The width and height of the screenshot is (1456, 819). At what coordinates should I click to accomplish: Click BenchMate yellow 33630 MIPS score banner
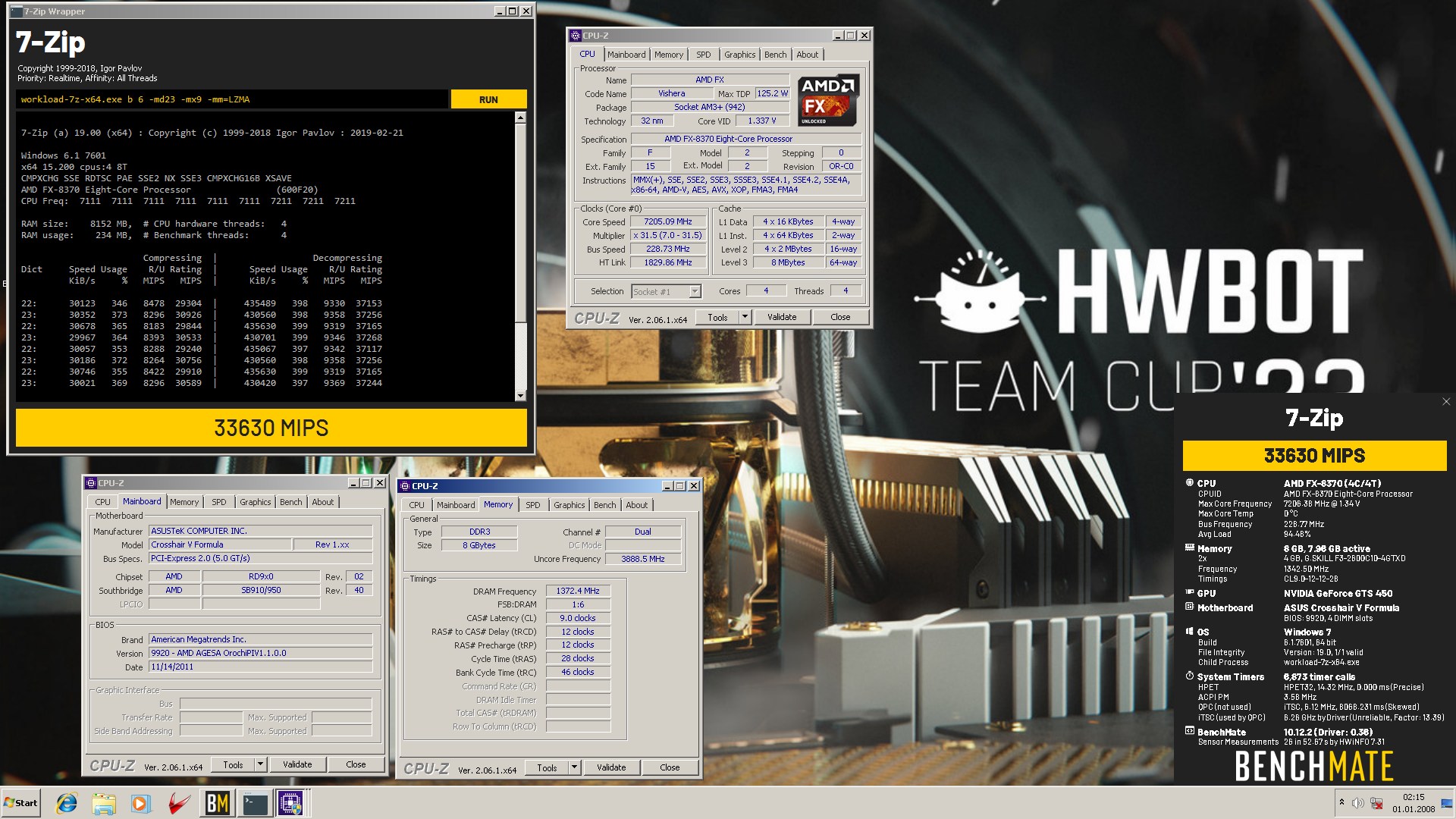[1314, 456]
